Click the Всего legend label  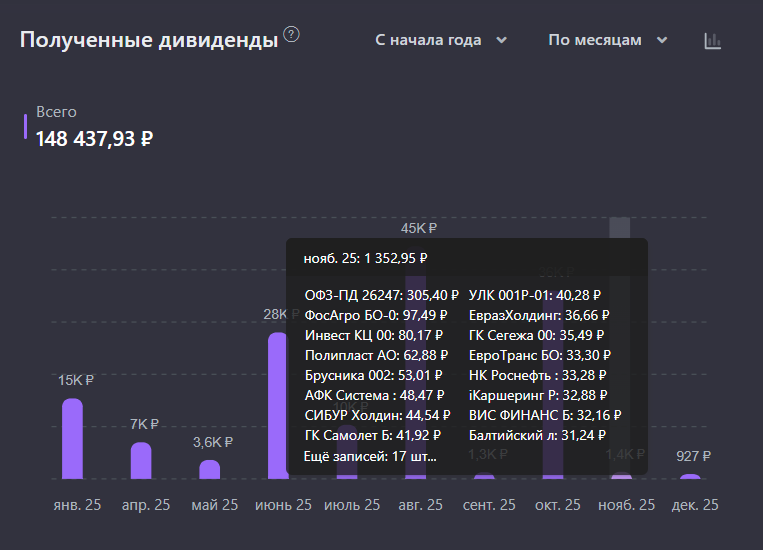point(56,111)
